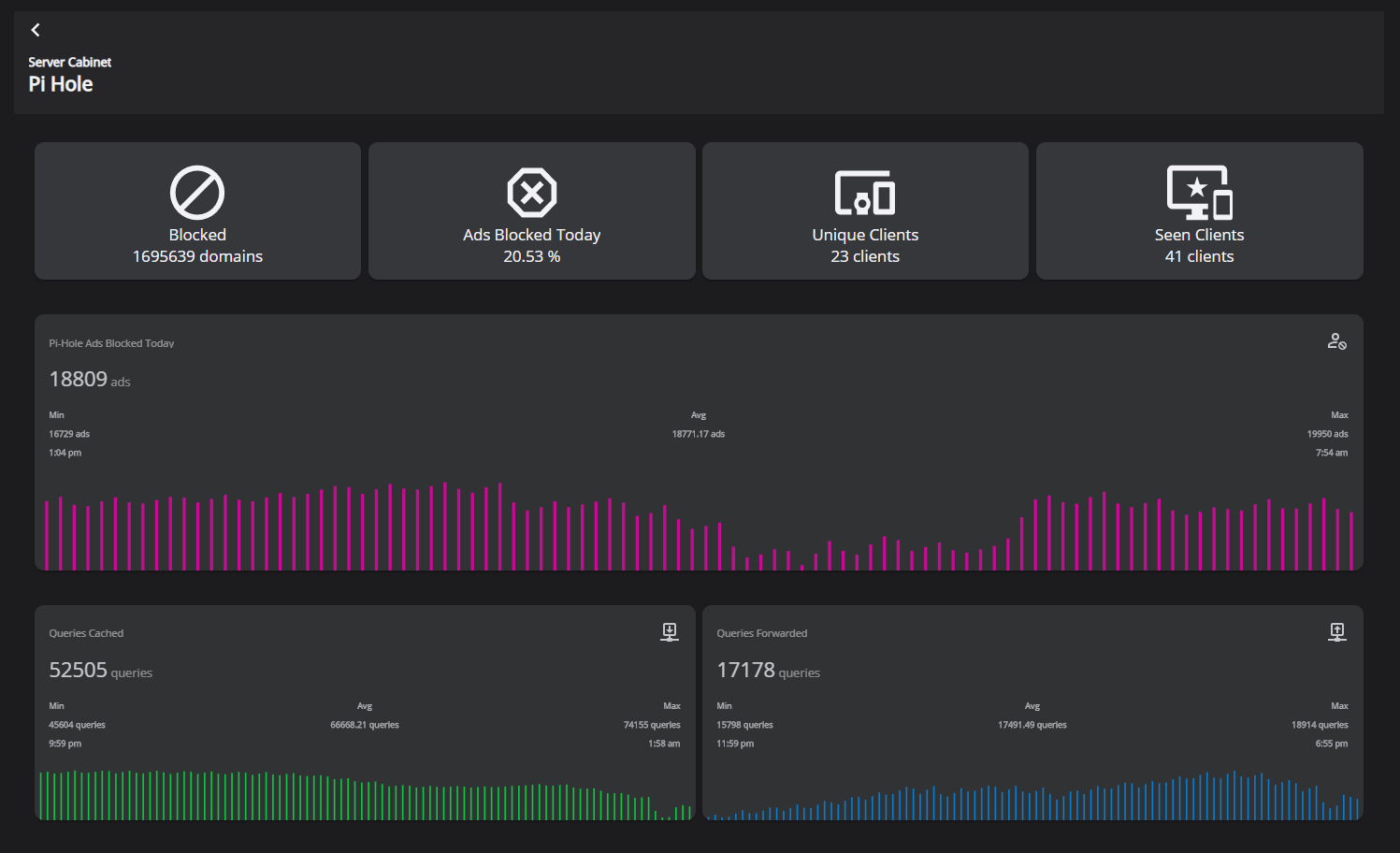
Task: Click the 18914 queries maximum value
Action: tap(1320, 725)
